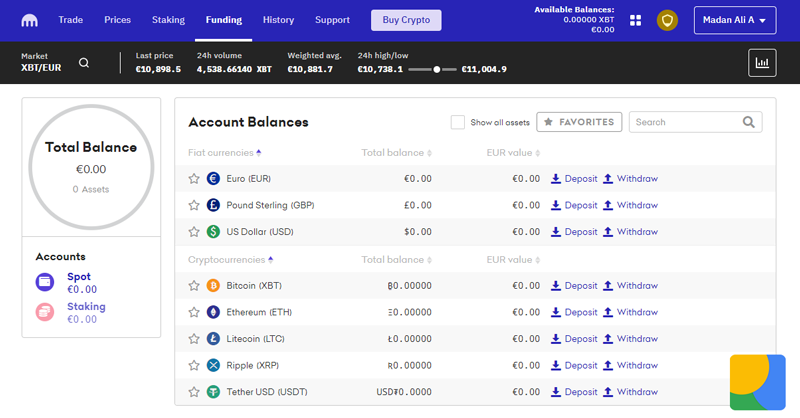Sort crypto table by Total balance

pyautogui.click(x=396, y=260)
